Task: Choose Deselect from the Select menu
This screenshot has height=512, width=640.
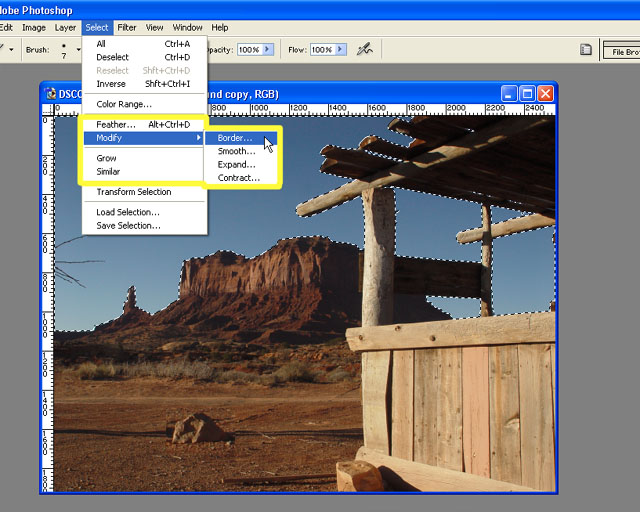Action: (x=144, y=57)
